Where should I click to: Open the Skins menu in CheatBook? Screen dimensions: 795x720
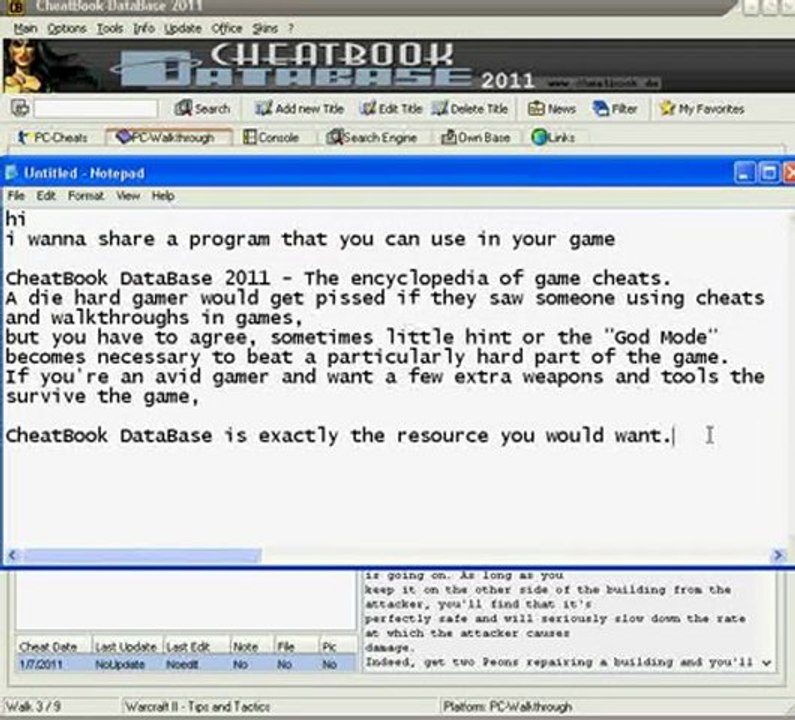(x=265, y=28)
